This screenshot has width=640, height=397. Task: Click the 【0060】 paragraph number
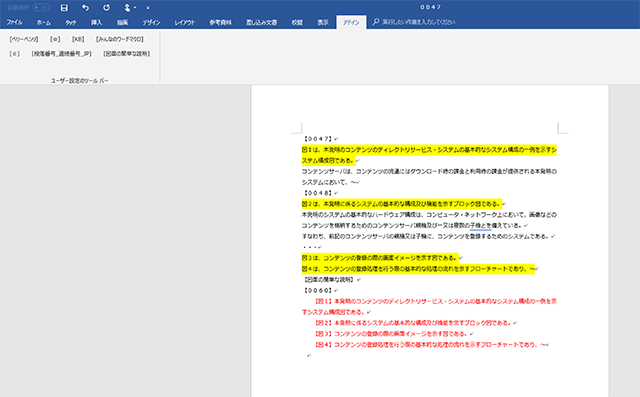click(318, 291)
